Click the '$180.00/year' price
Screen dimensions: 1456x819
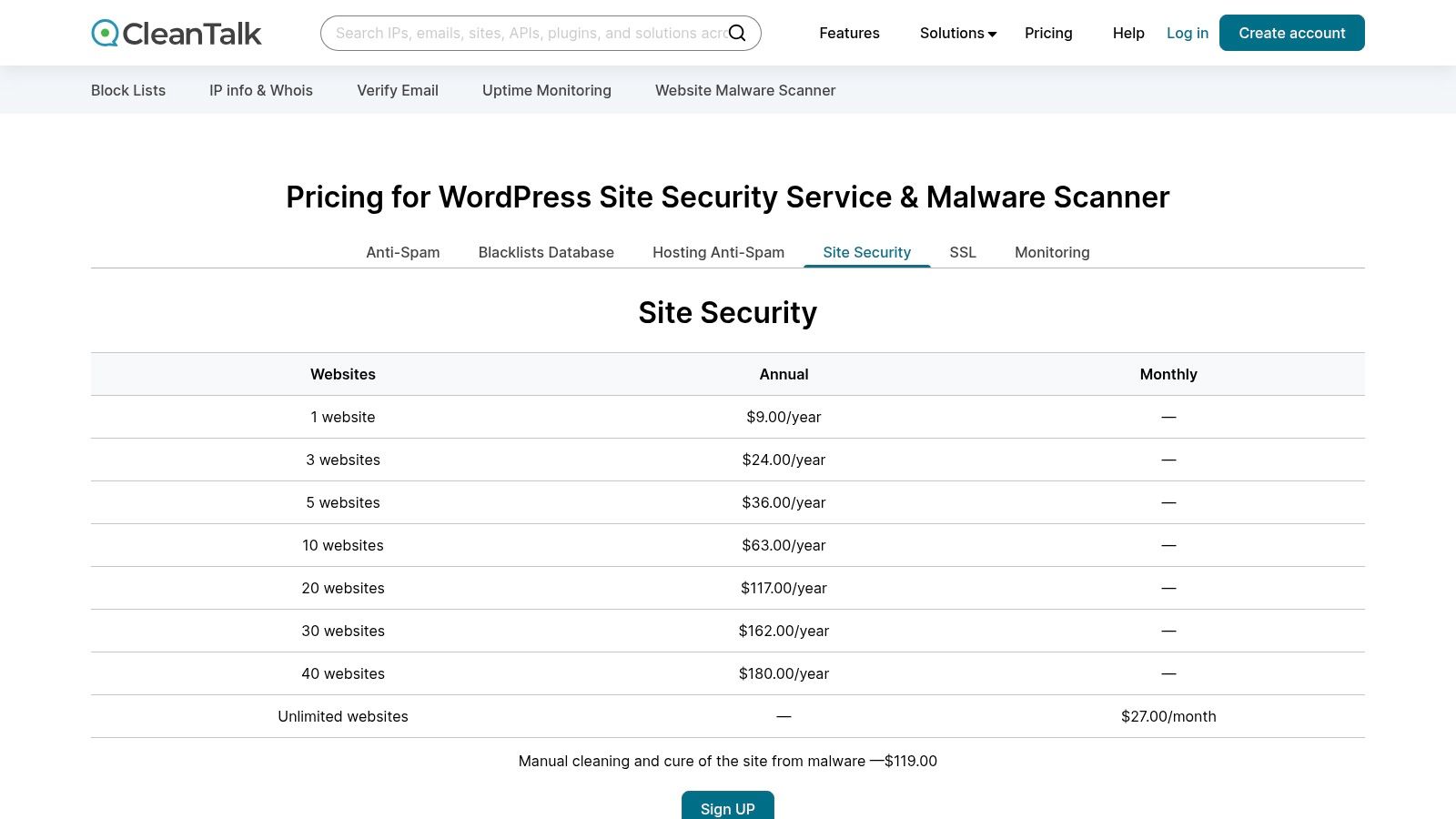tap(784, 673)
